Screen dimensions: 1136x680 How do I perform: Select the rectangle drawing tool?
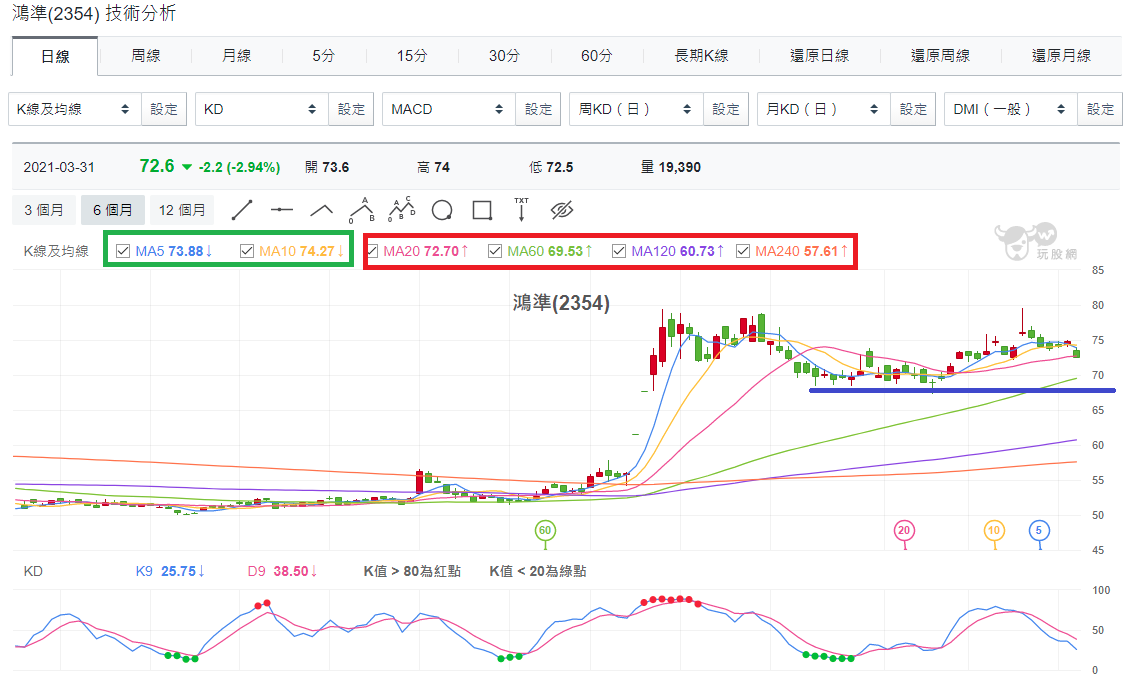(x=482, y=211)
